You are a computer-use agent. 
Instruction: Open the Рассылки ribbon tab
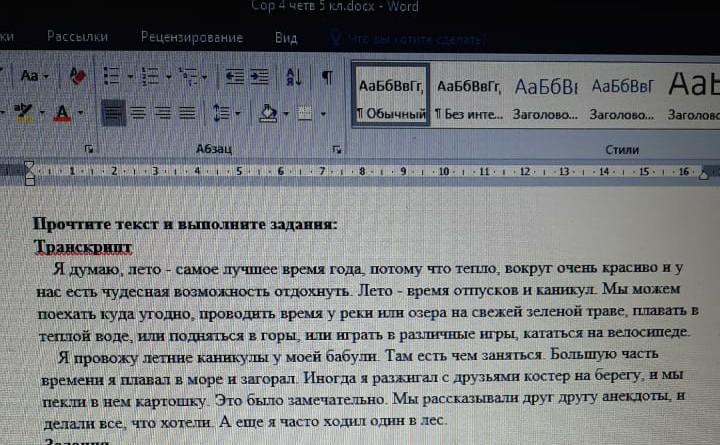pos(77,37)
